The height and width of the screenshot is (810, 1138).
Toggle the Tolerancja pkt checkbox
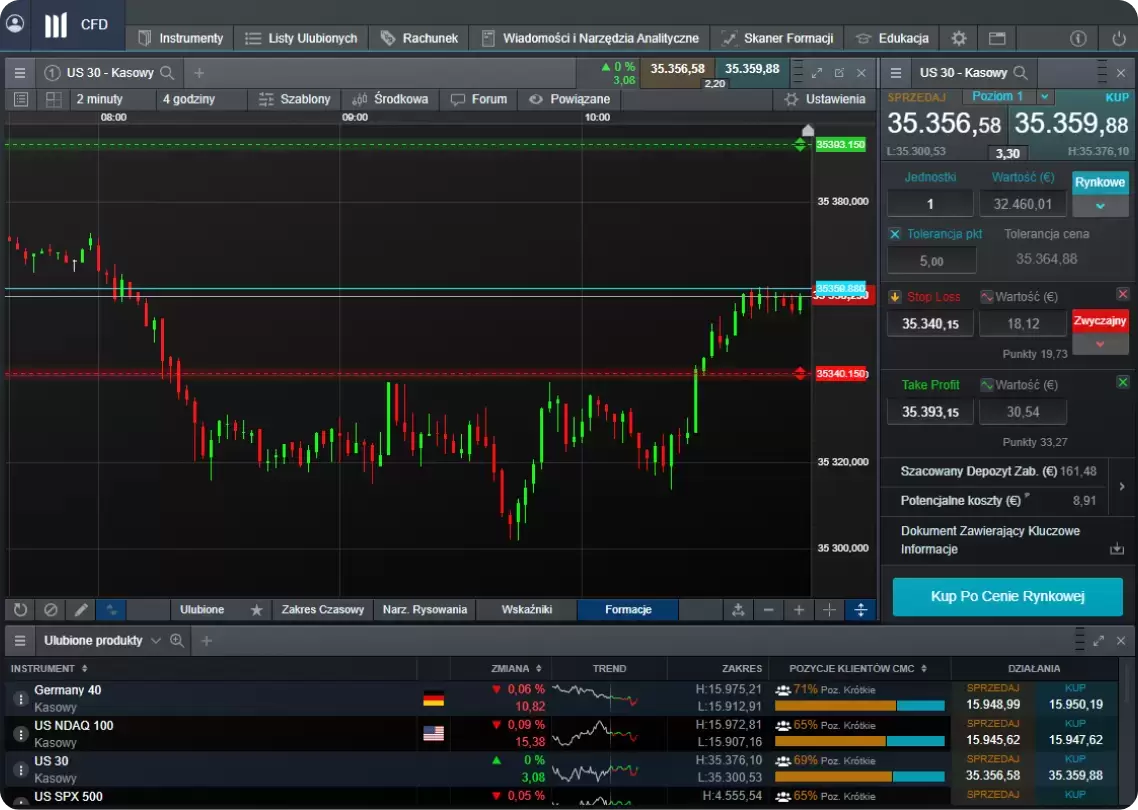895,234
